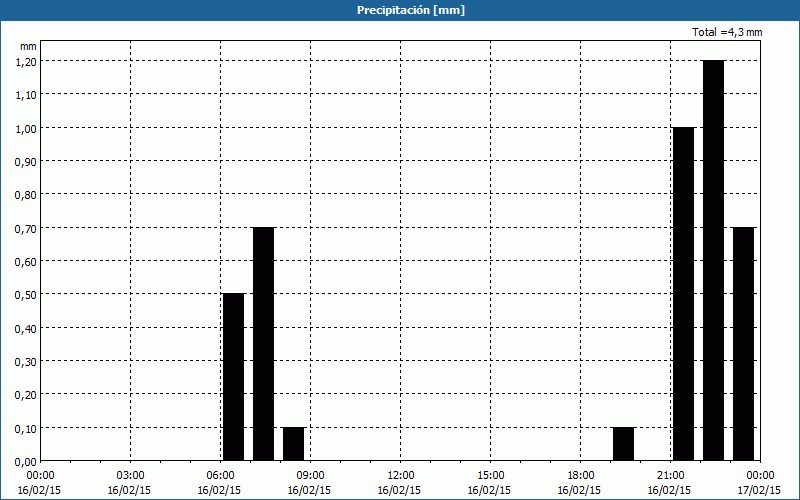Image resolution: width=800 pixels, height=500 pixels.
Task: Click the 00:00 16/02/15 starting time label
Action: click(39, 483)
